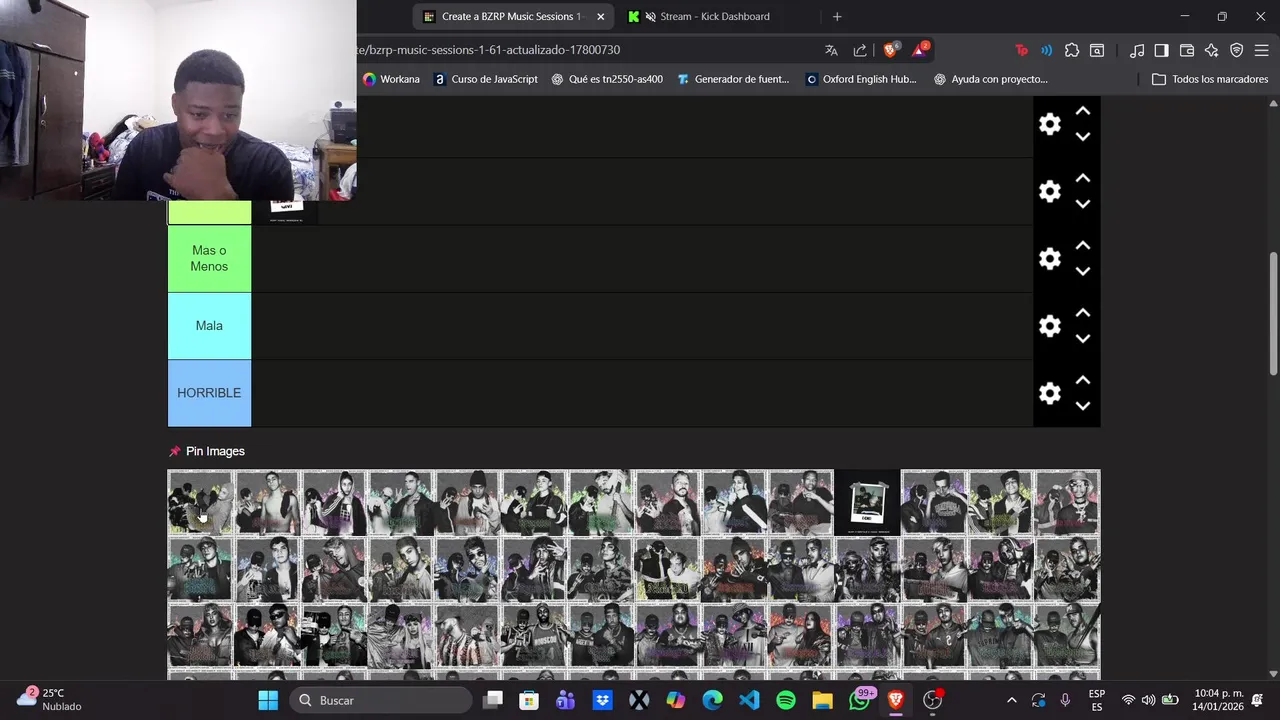
Task: Open the music note media control
Action: (1137, 50)
